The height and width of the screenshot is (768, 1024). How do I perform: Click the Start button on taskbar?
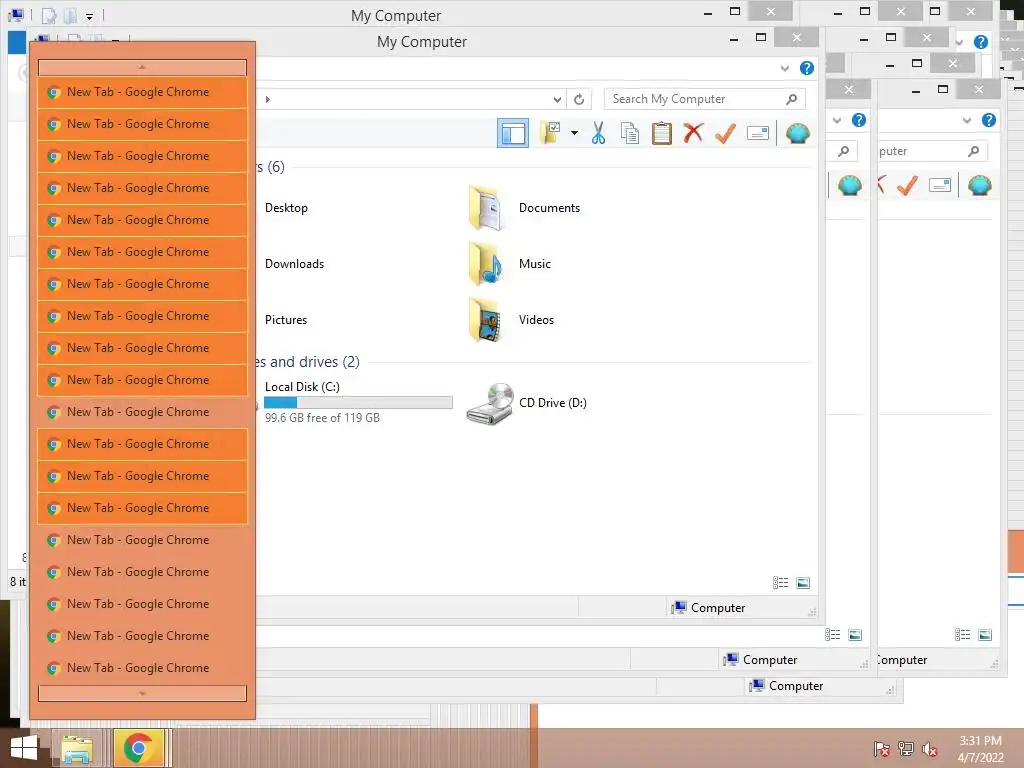(24, 748)
